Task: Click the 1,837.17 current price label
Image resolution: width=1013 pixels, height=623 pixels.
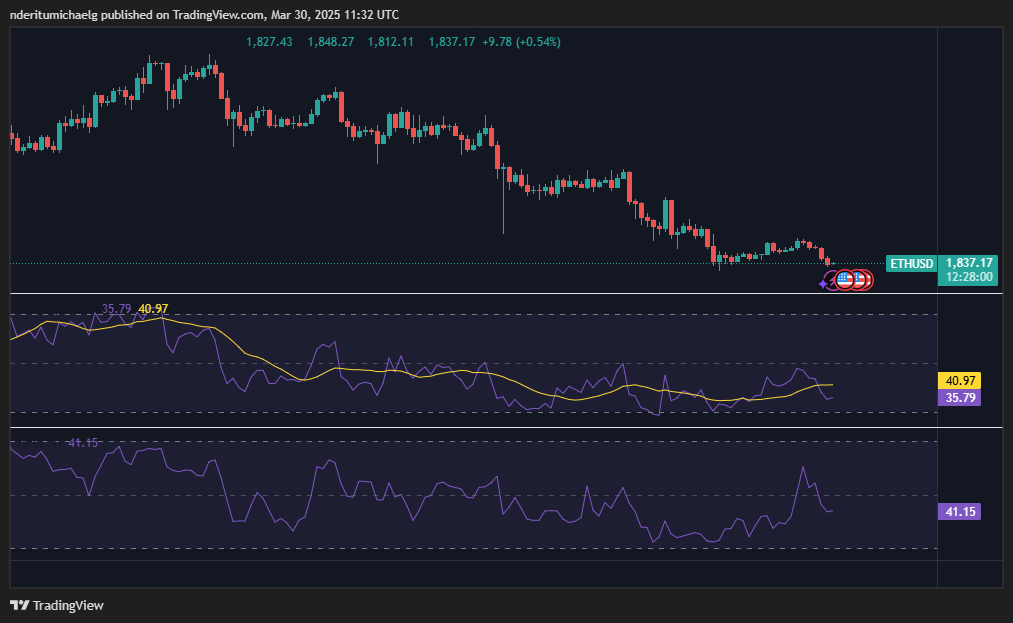Action: [967, 263]
